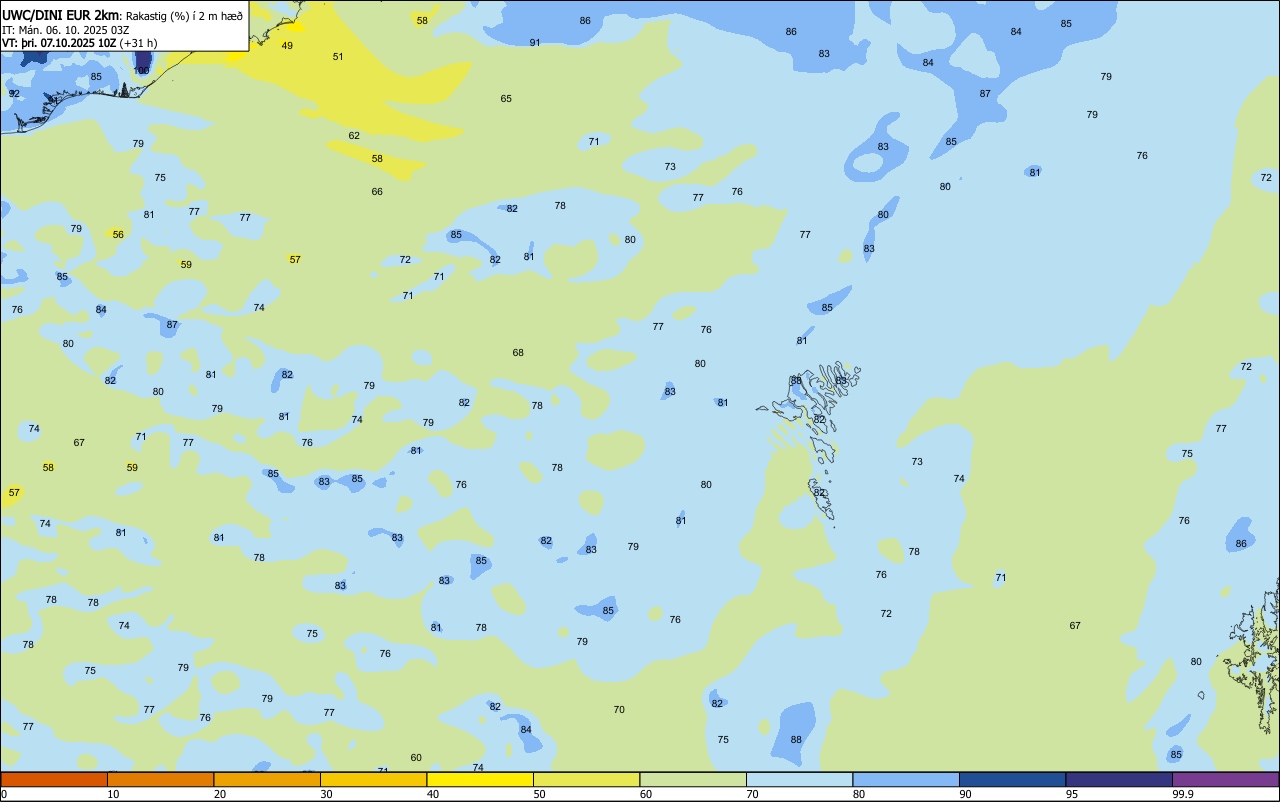Click the '40' legend scale label
This screenshot has width=1280, height=802.
click(433, 794)
